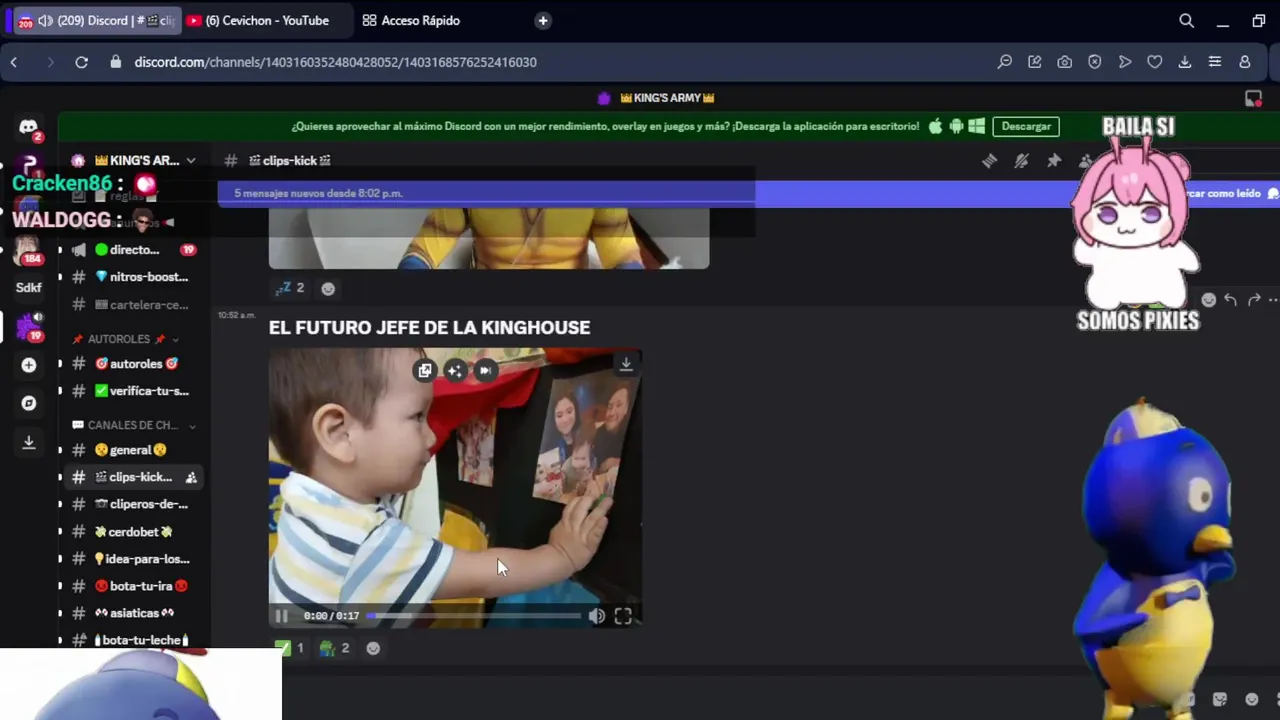Toggle the green check reaction with count 1
Screen dimensions: 1280x720
289,648
